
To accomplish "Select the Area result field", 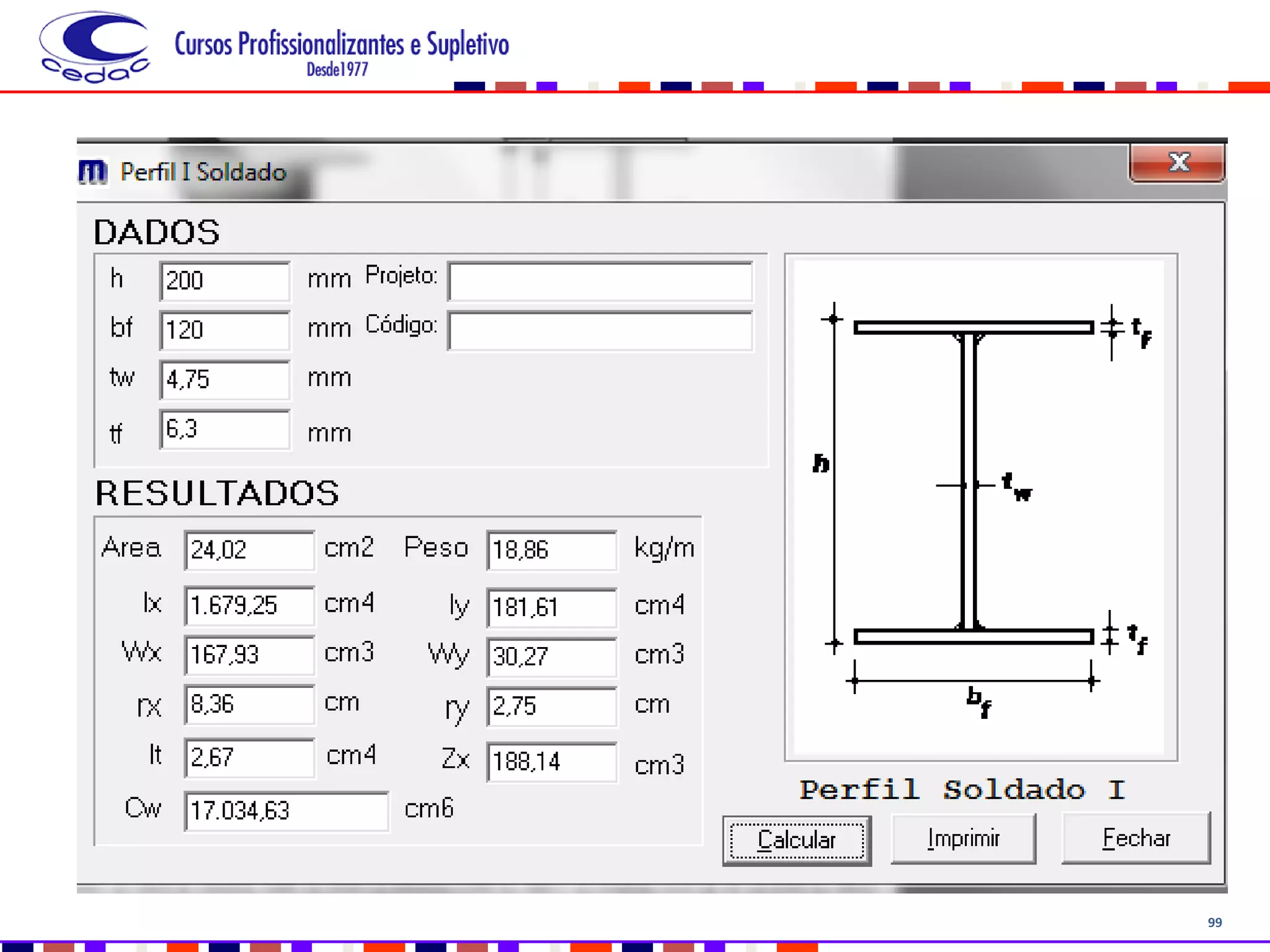I will pyautogui.click(x=249, y=550).
